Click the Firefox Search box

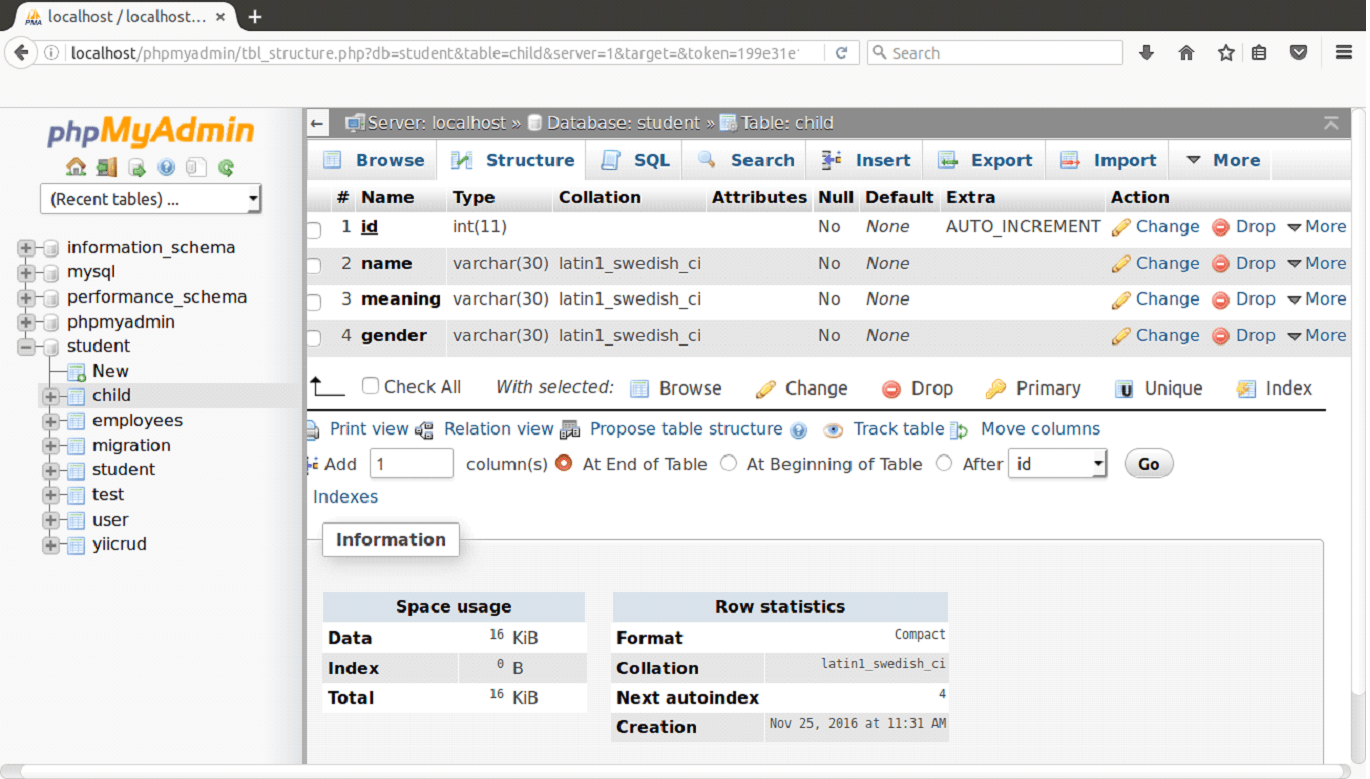[995, 53]
